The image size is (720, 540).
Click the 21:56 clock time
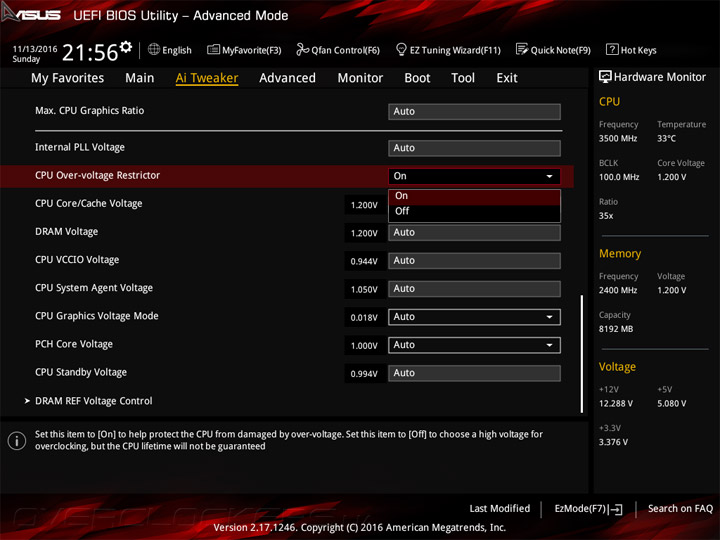pos(90,52)
